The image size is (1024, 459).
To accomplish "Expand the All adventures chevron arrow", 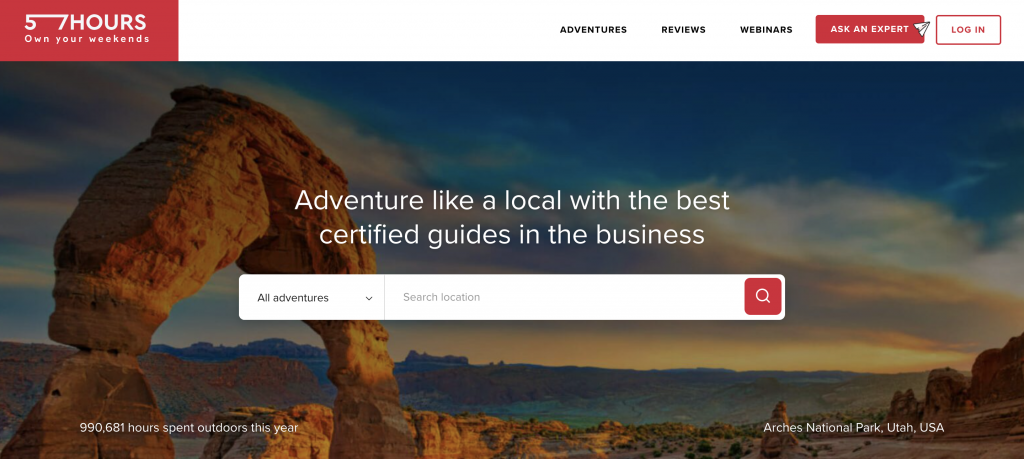I will 369,298.
